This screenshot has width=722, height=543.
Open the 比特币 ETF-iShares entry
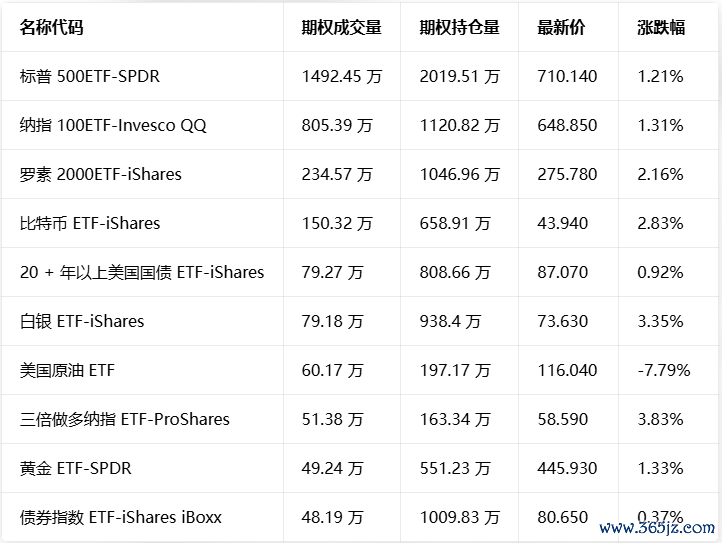coord(90,223)
